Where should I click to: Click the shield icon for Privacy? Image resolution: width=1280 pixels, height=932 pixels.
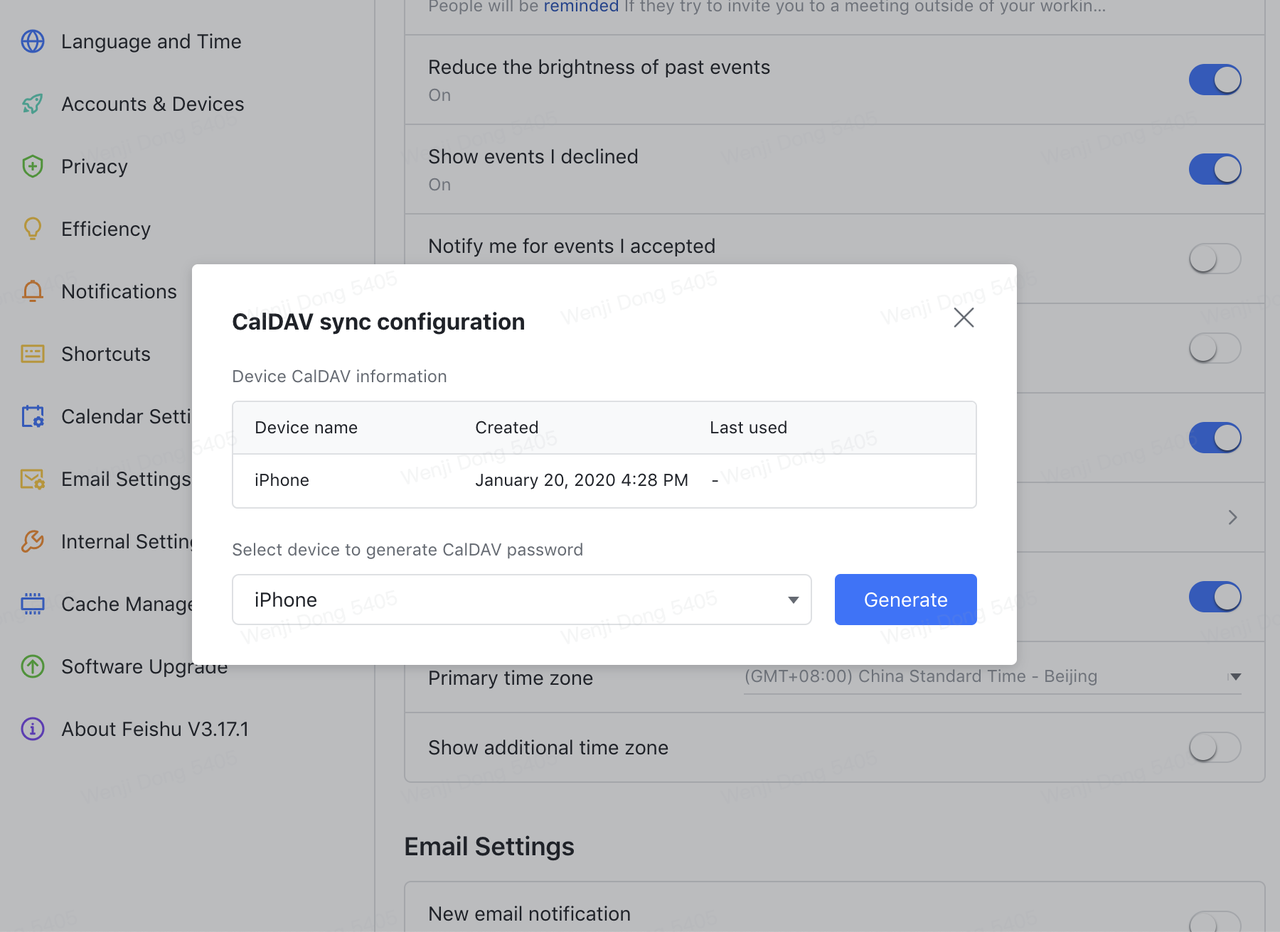tap(33, 166)
